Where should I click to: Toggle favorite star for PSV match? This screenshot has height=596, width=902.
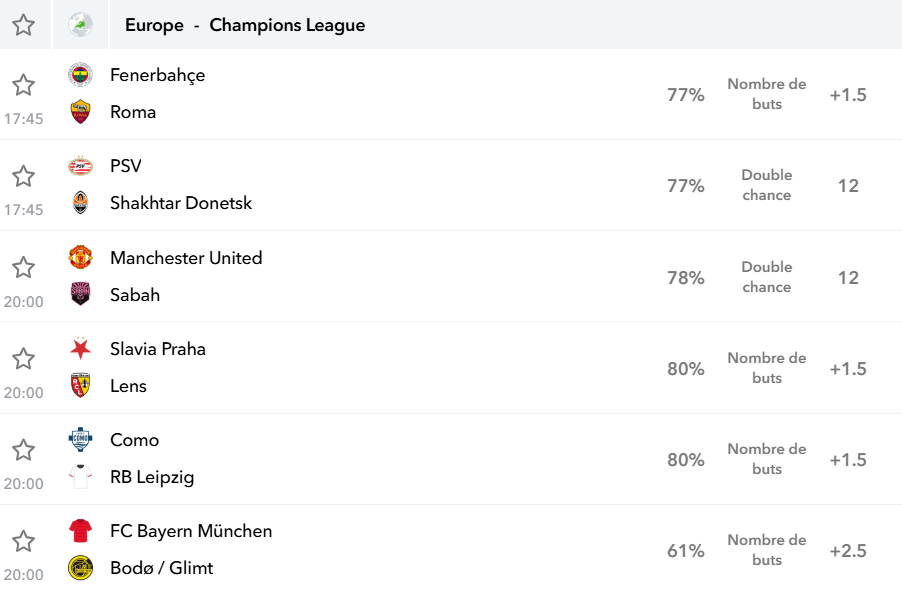tap(24, 176)
